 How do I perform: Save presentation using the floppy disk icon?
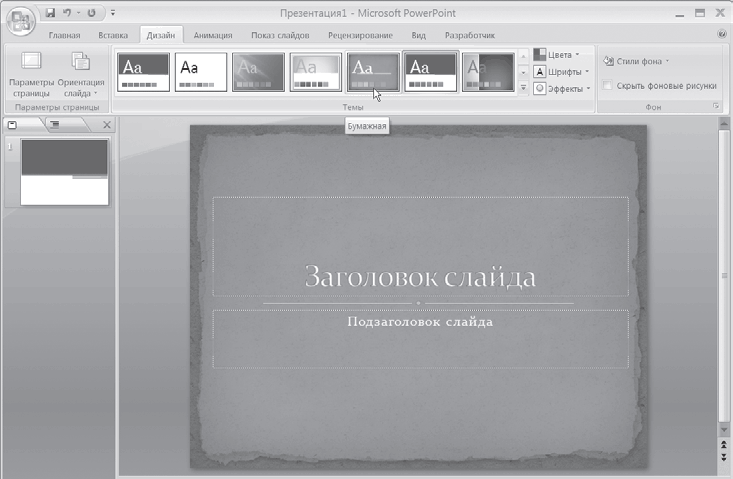(x=50, y=13)
